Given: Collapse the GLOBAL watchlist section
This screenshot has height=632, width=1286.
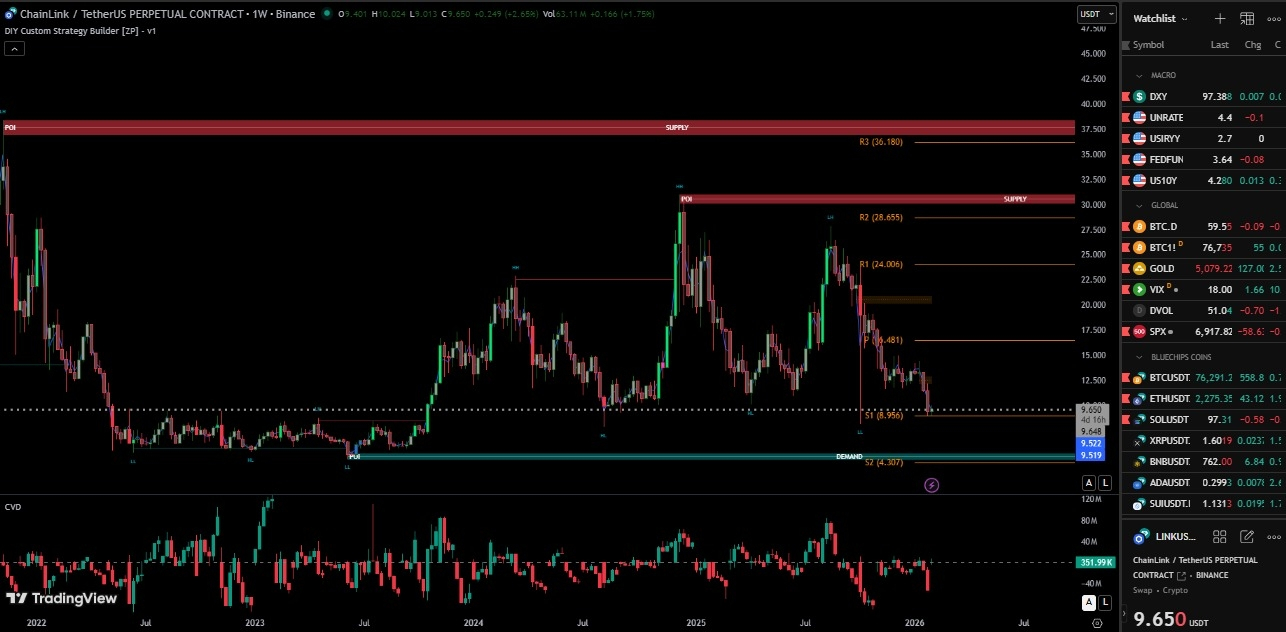Looking at the screenshot, I should (x=1139, y=205).
